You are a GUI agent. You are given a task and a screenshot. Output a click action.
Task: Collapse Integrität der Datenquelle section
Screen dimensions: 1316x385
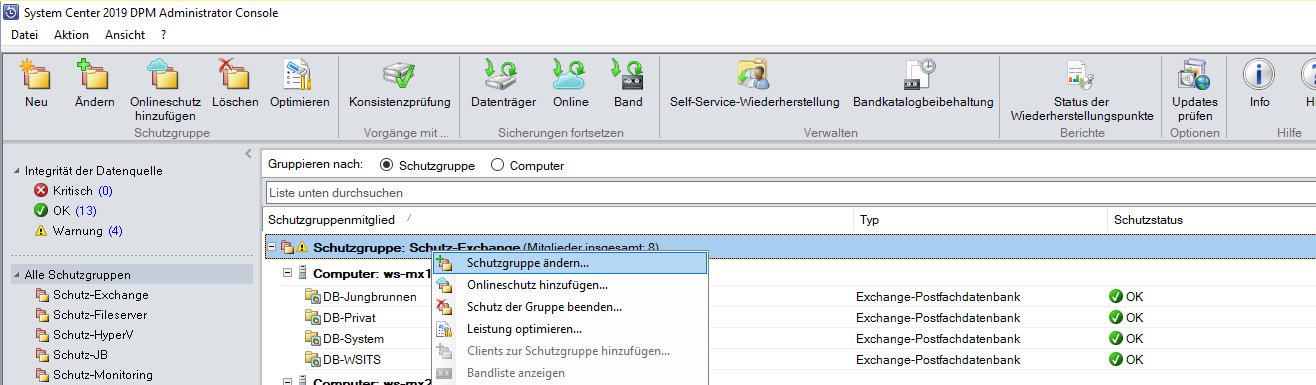click(16, 171)
